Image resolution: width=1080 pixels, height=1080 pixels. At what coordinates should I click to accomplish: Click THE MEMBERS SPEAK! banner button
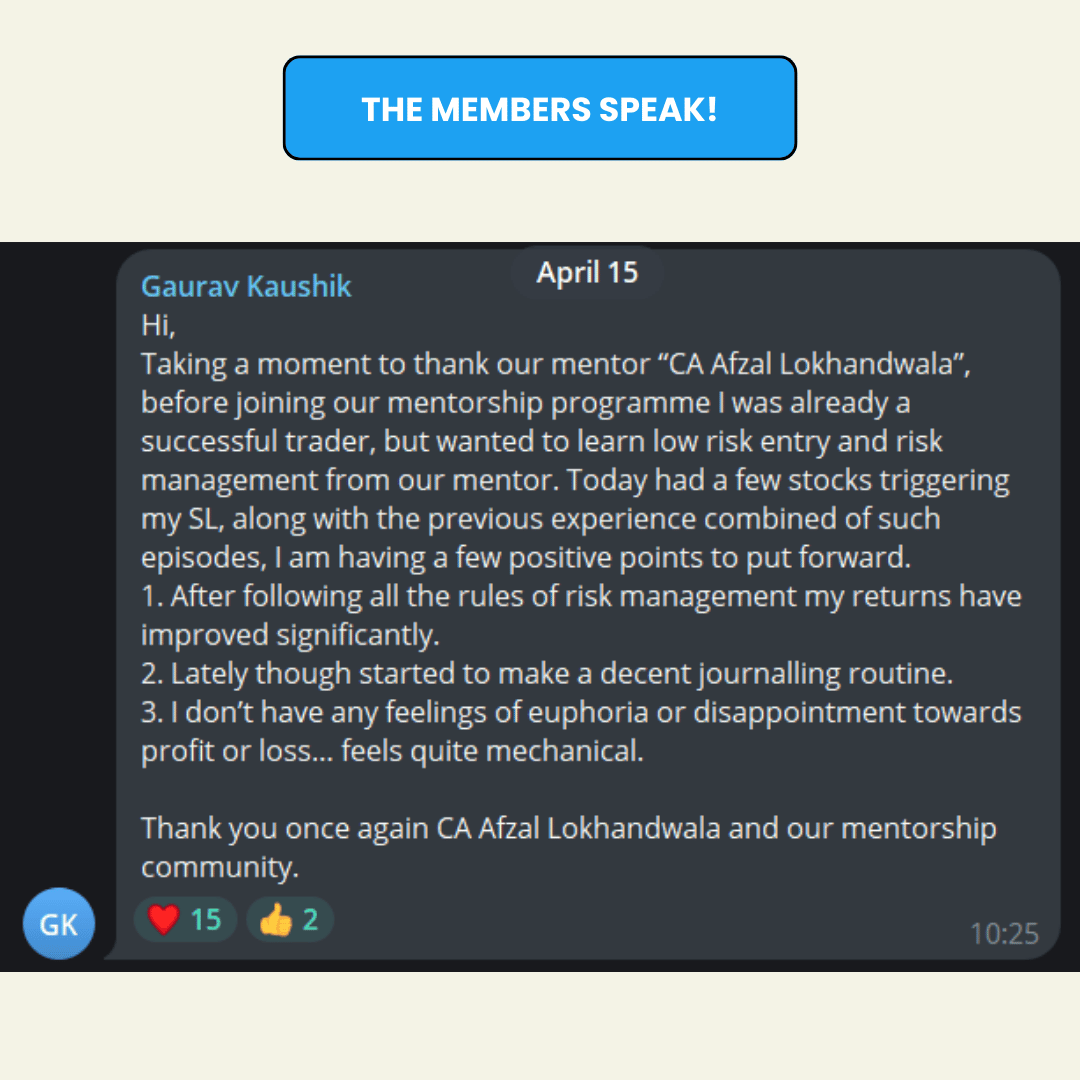tap(540, 108)
